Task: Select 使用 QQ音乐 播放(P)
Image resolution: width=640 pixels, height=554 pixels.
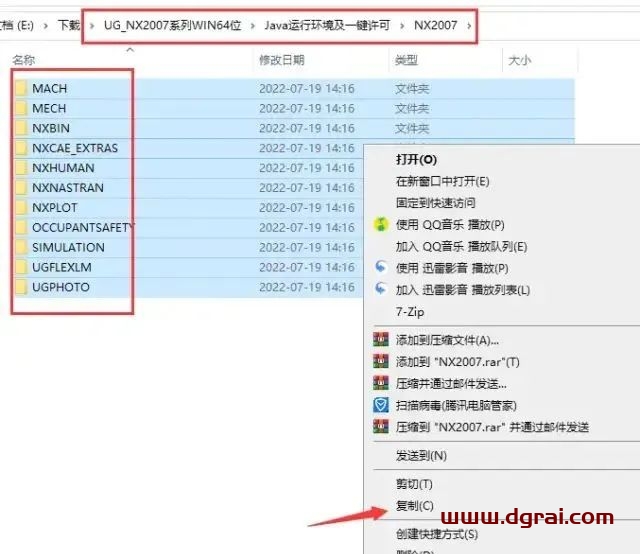Action: click(450, 225)
